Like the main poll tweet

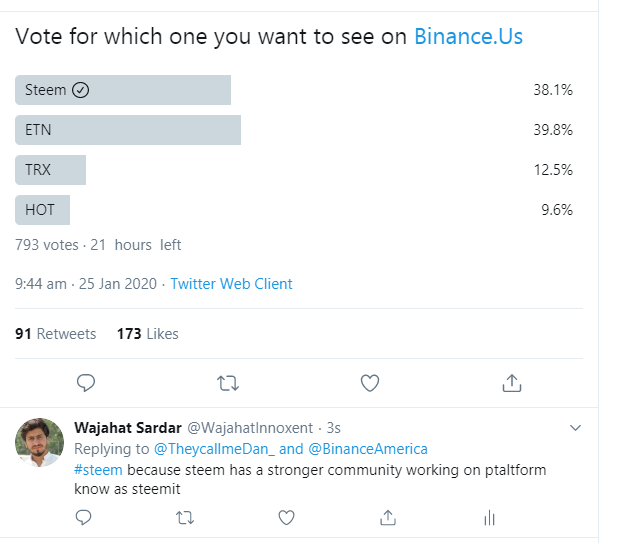point(370,383)
